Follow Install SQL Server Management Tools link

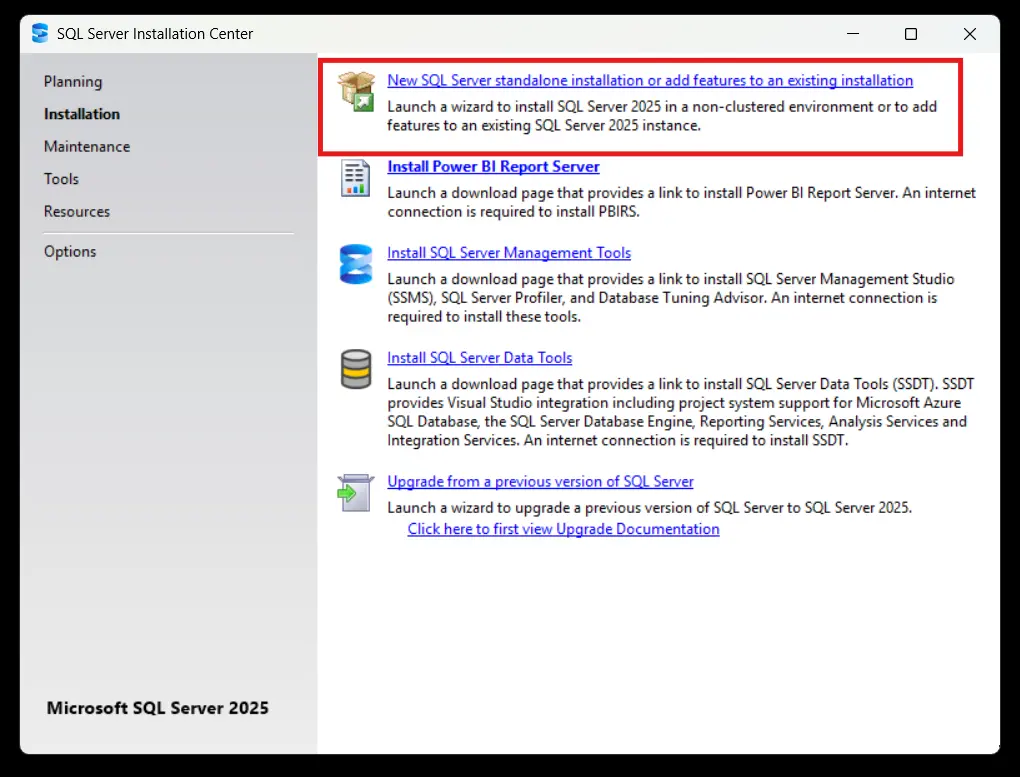[509, 254]
